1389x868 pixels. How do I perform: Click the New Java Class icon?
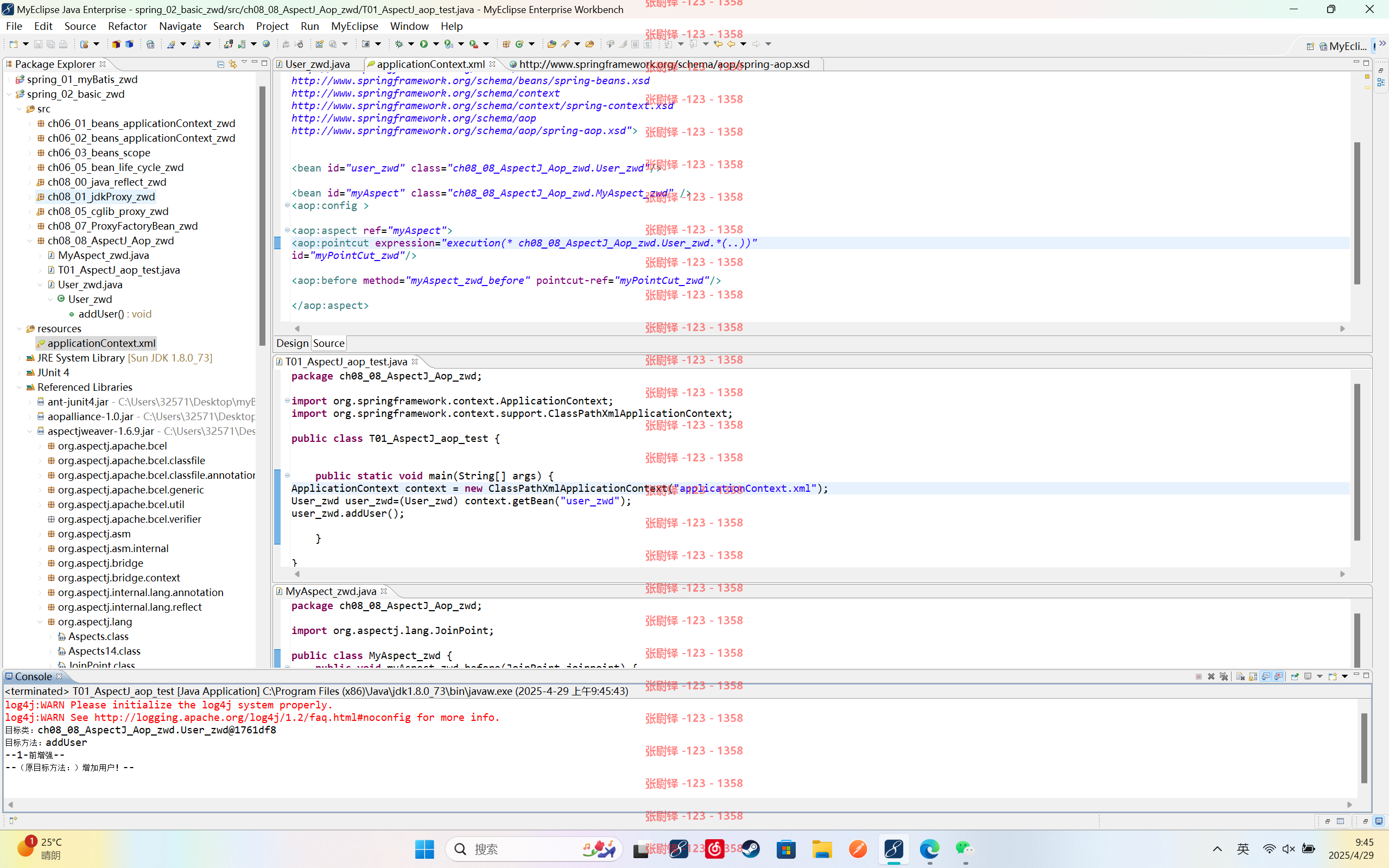(519, 44)
